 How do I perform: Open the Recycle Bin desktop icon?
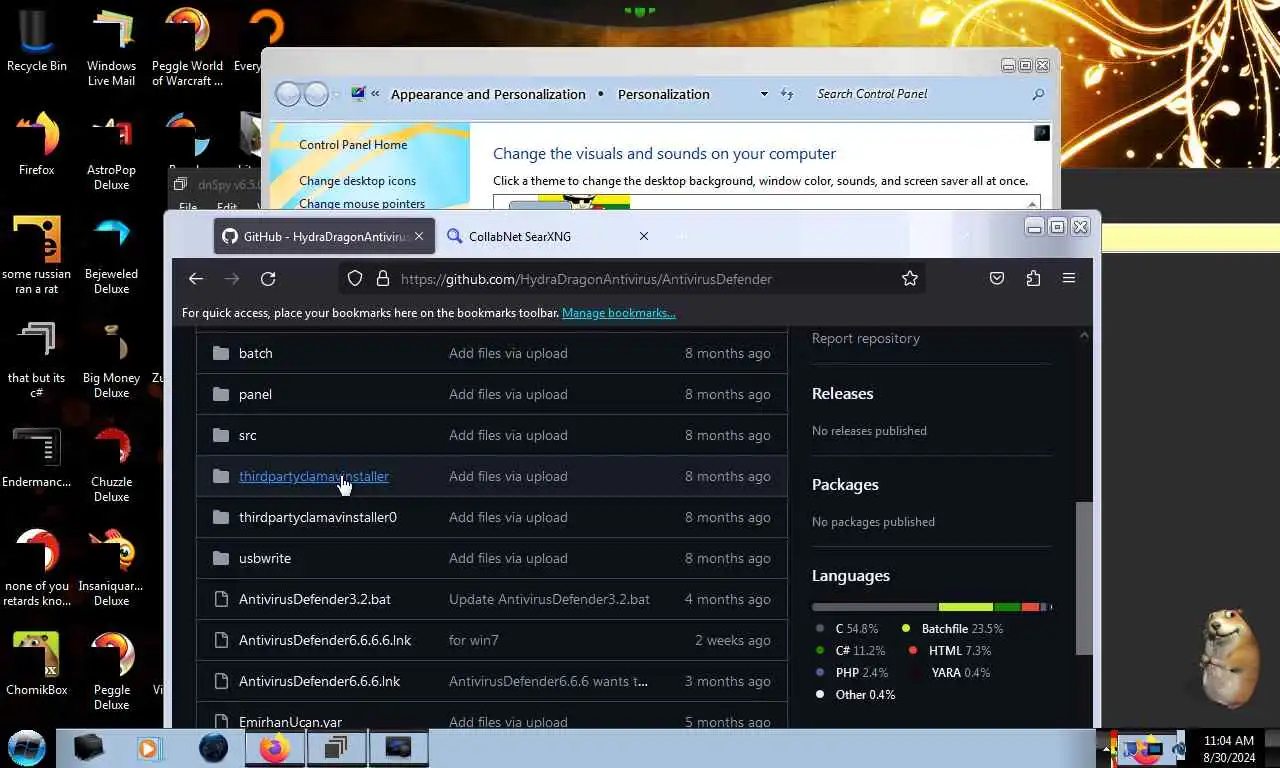37,41
